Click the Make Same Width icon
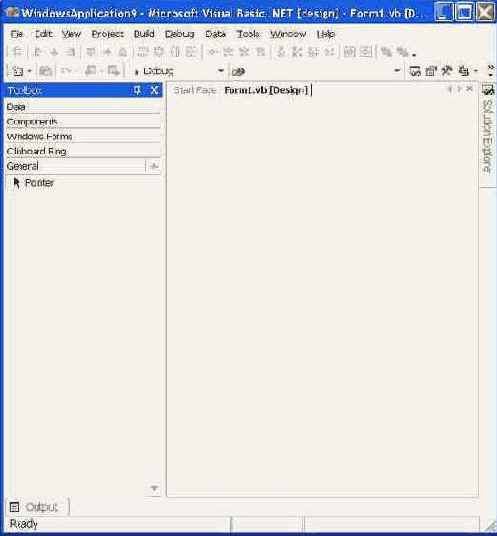 tap(143, 52)
